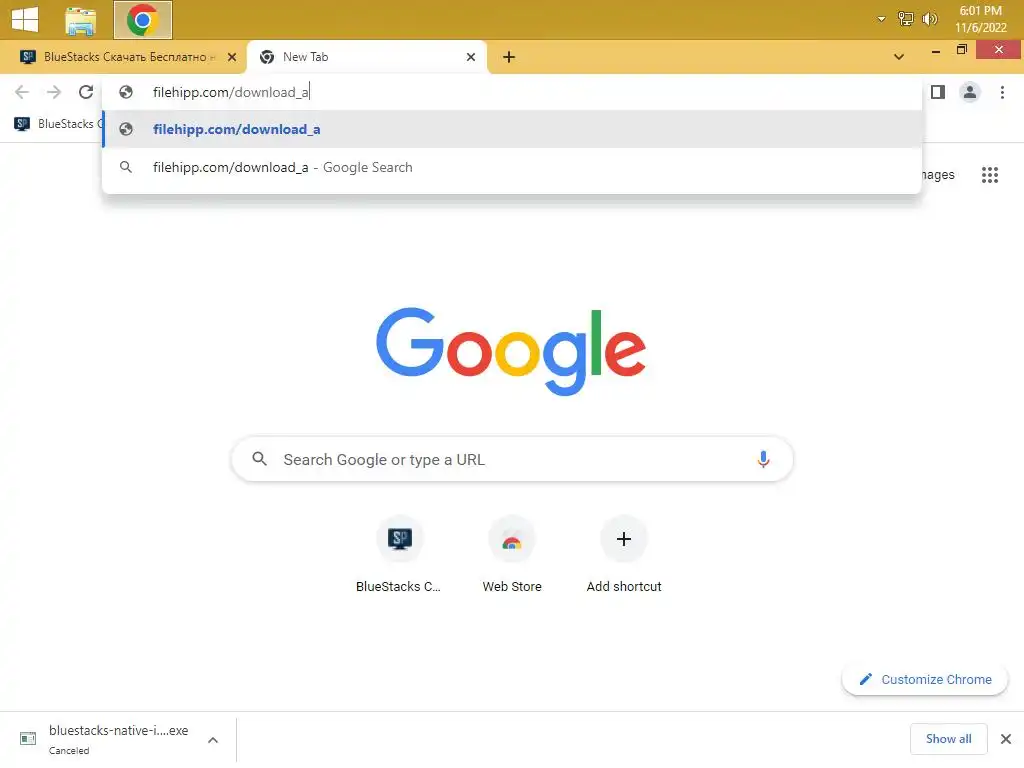Viewport: 1024px width, 768px height.
Task: Click the Google logo
Action: pyautogui.click(x=511, y=351)
